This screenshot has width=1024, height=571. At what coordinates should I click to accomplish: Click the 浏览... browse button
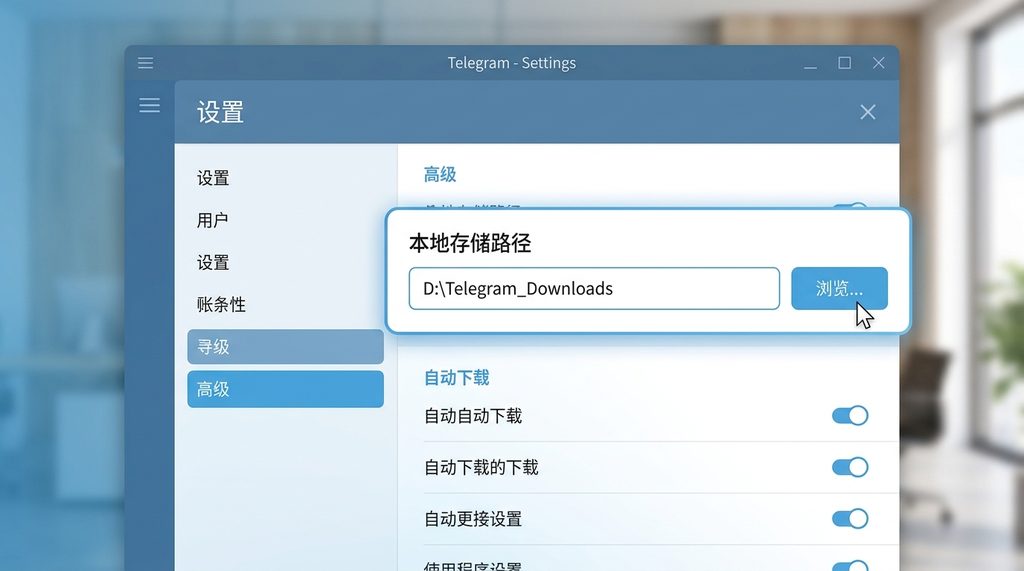point(839,288)
